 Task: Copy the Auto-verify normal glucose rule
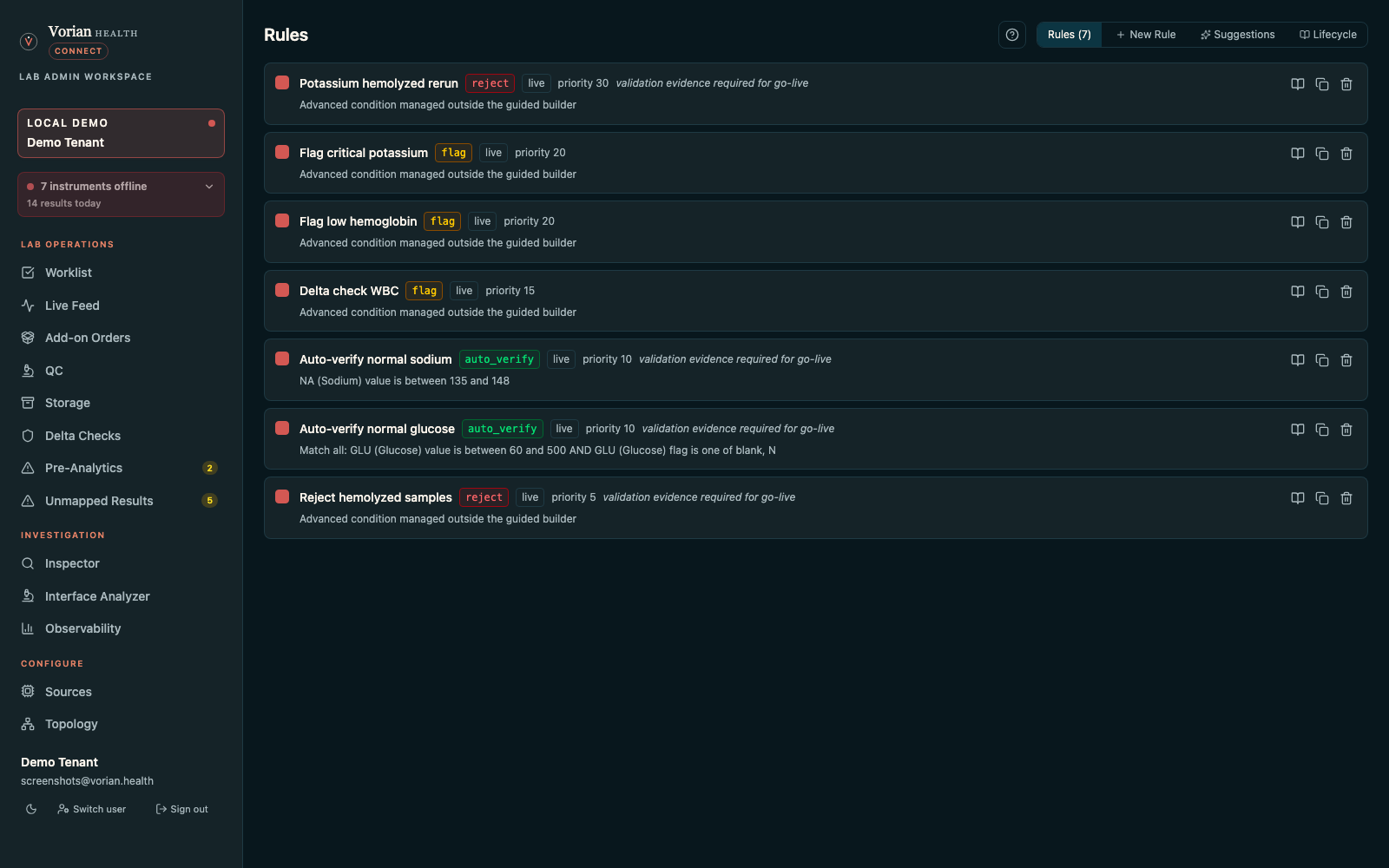pos(1322,430)
